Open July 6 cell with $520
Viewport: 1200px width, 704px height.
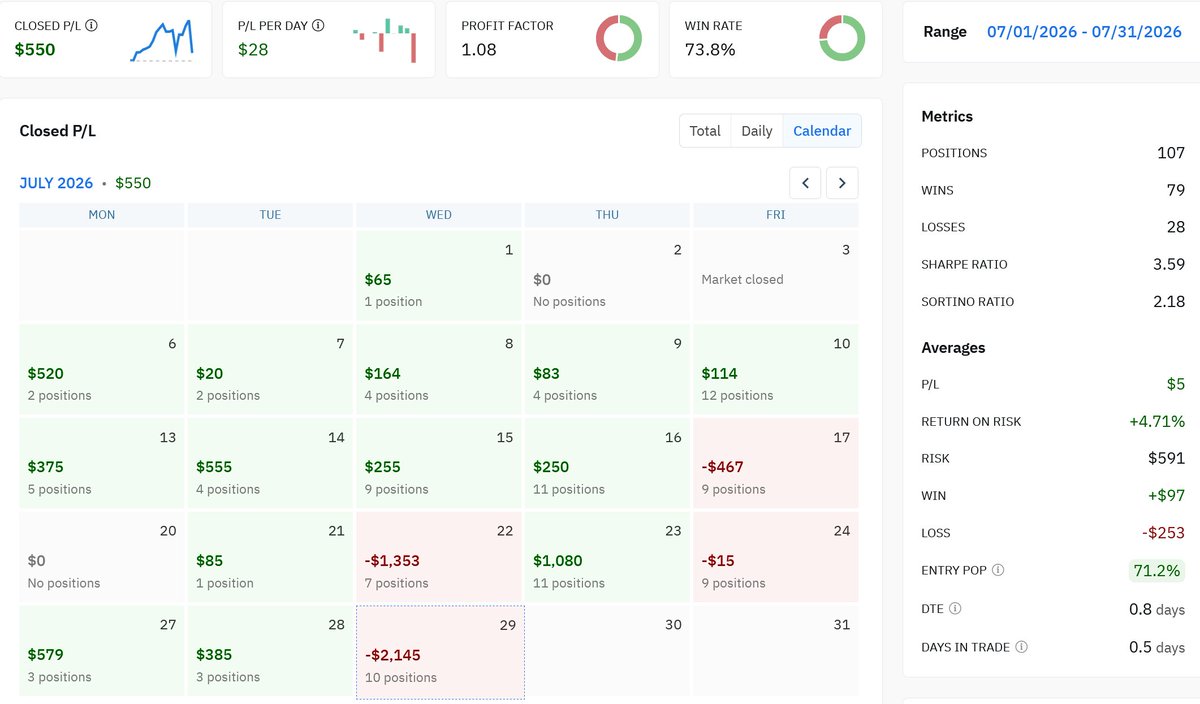[102, 369]
